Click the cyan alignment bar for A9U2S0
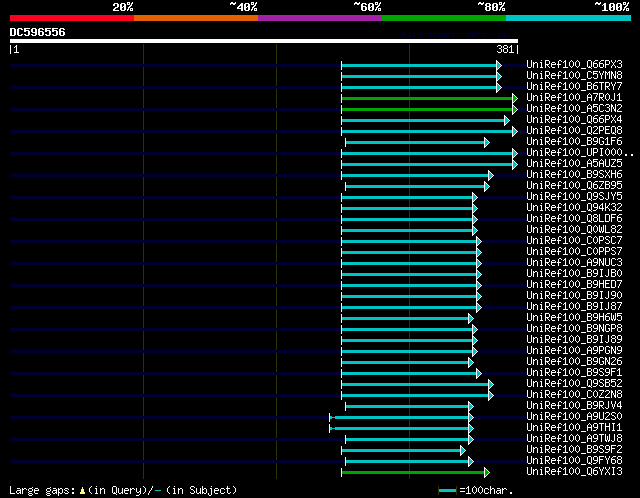The width and height of the screenshot is (640, 498). coord(401,418)
